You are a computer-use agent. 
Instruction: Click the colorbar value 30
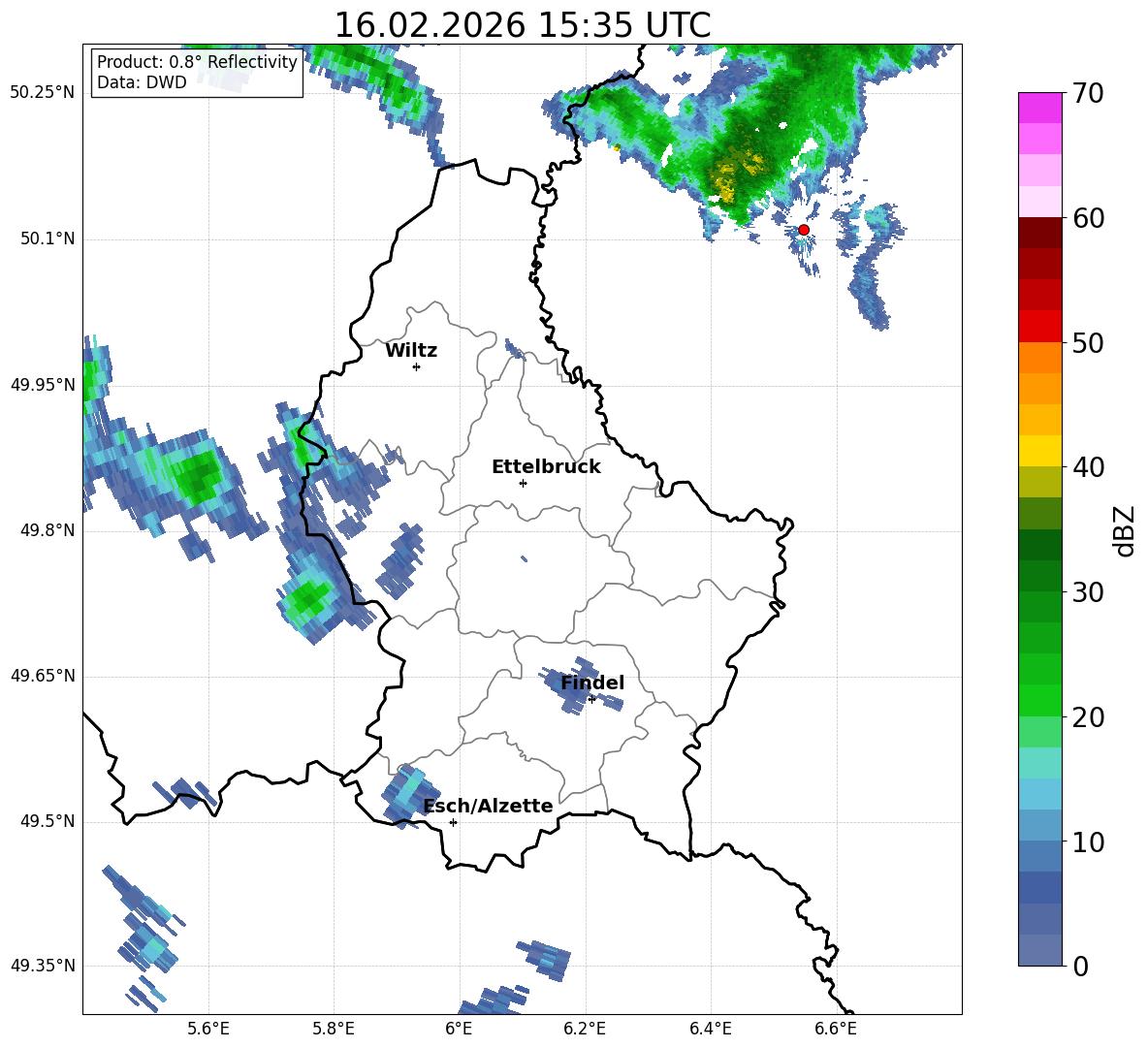[1088, 592]
